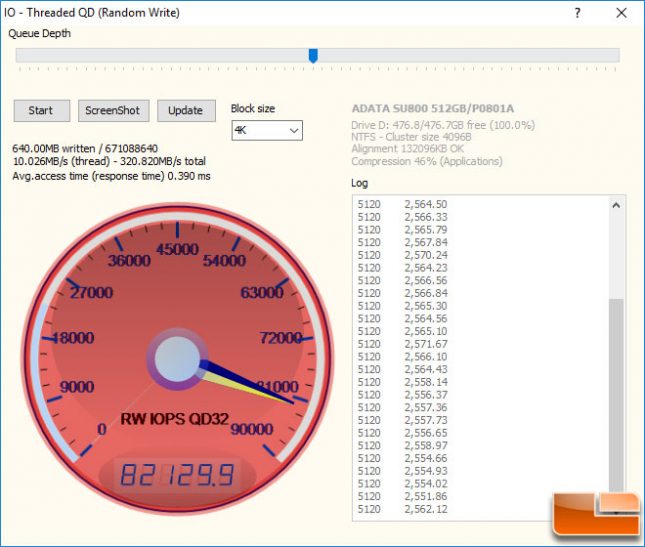Click the 320.820MB/s total throughput text

click(163, 161)
